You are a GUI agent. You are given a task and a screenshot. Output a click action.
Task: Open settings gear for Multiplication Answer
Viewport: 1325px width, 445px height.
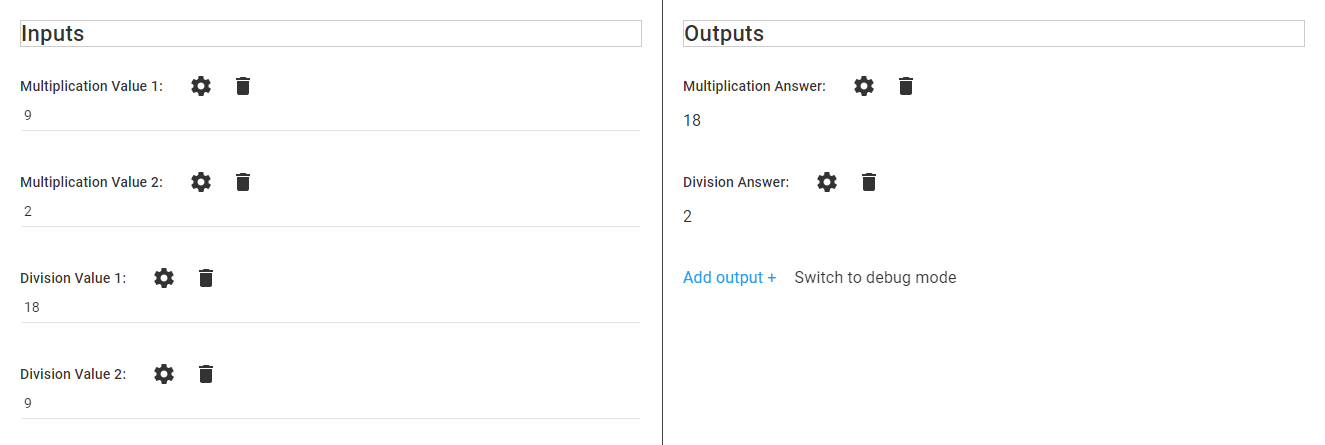(864, 86)
